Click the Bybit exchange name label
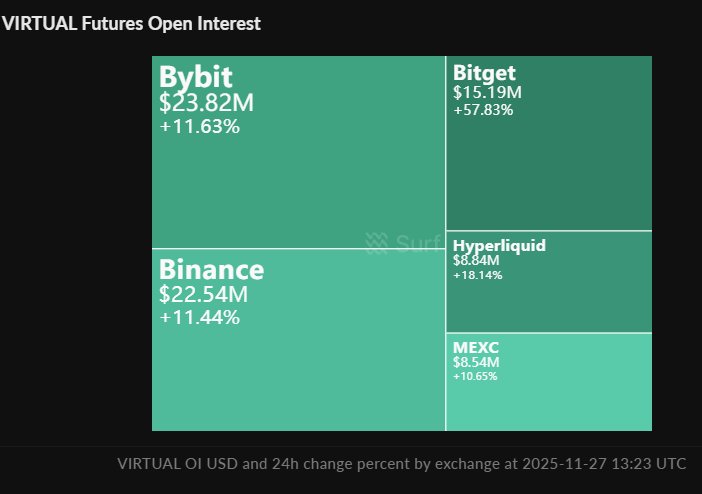This screenshot has height=494, width=702. pos(195,77)
